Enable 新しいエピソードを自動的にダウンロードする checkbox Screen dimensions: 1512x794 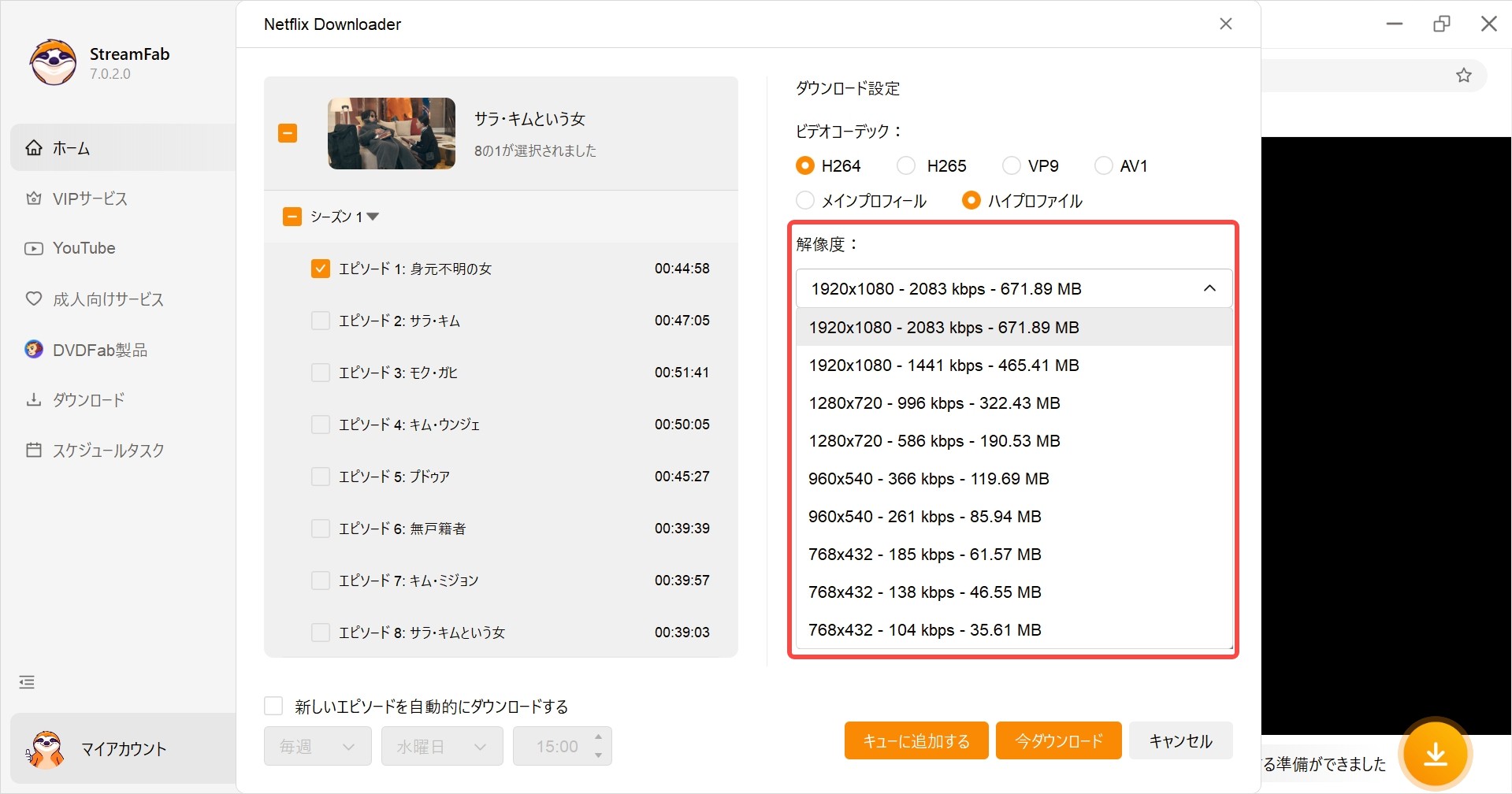(273, 706)
